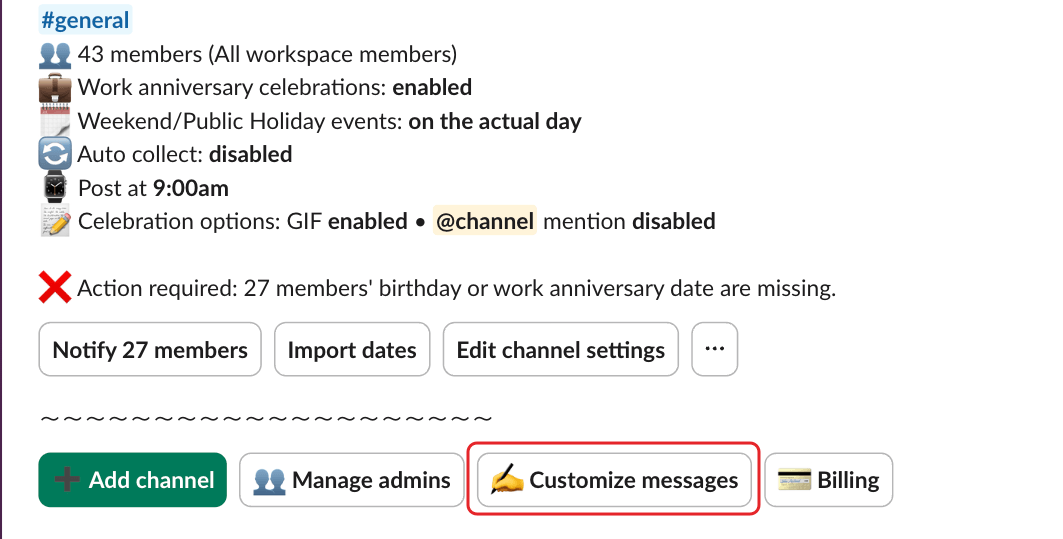The image size is (1063, 539).
Task: Open the three-dot more options button
Action: 715,349
